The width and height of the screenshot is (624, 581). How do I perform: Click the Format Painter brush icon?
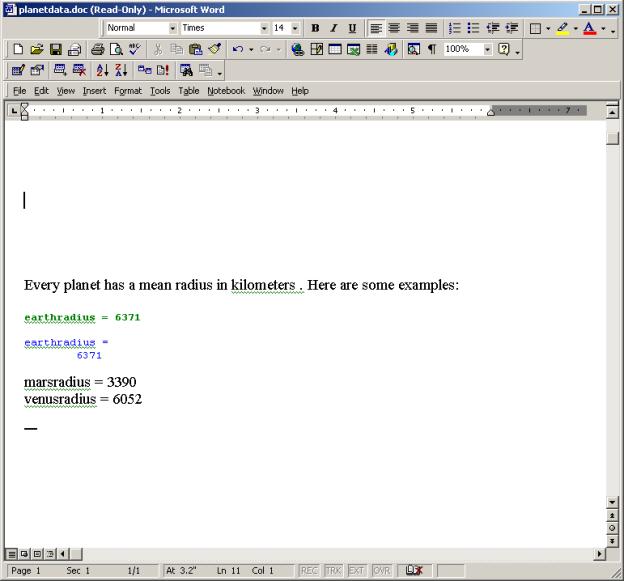tap(215, 49)
